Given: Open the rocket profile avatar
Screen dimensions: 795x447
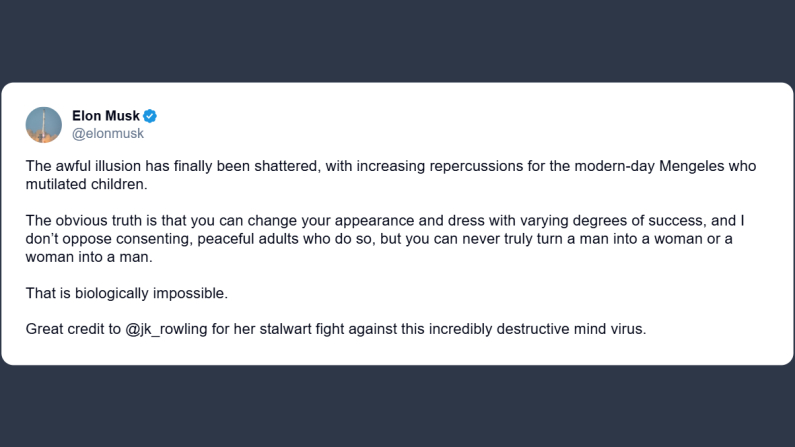Looking at the screenshot, I should click(x=44, y=124).
